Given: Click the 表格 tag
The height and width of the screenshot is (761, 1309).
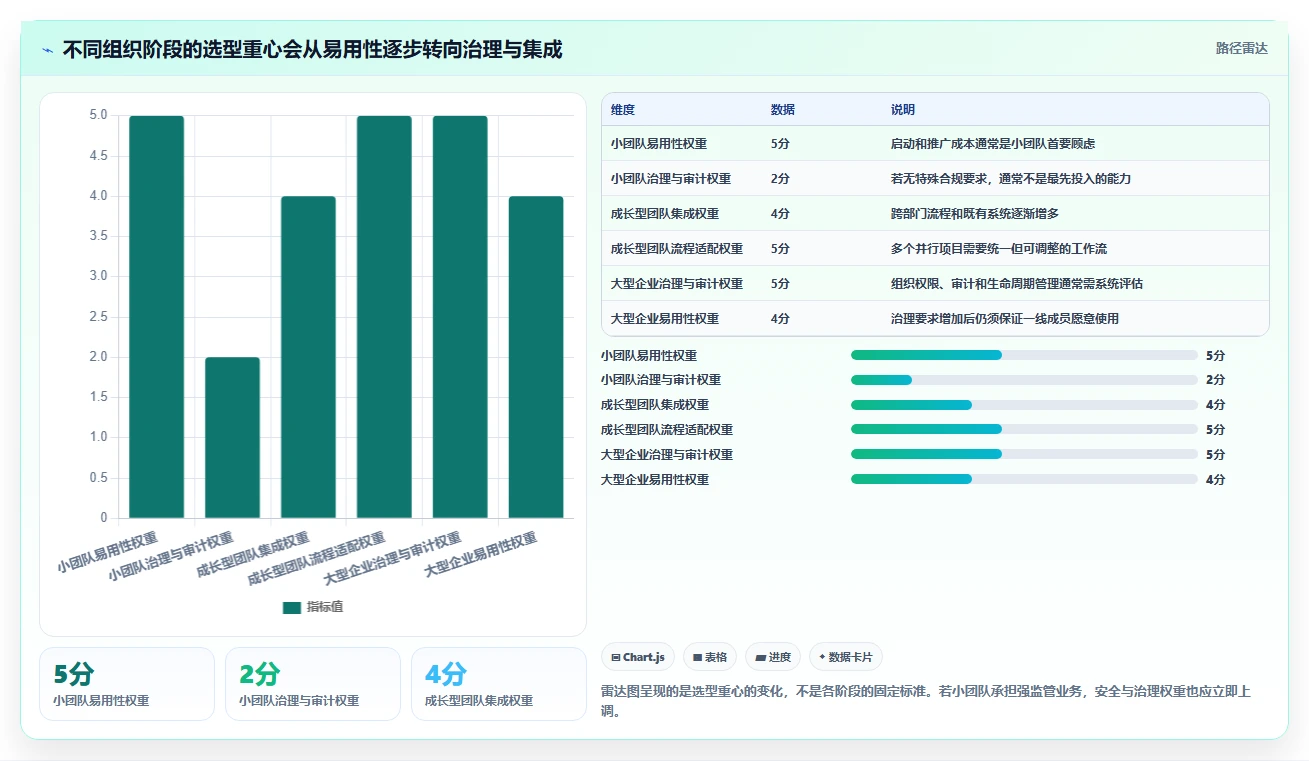Looking at the screenshot, I should click(710, 657).
